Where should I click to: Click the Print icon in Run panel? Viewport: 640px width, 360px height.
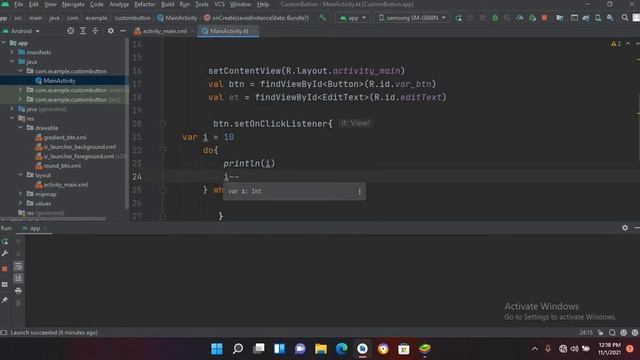click(x=18, y=291)
